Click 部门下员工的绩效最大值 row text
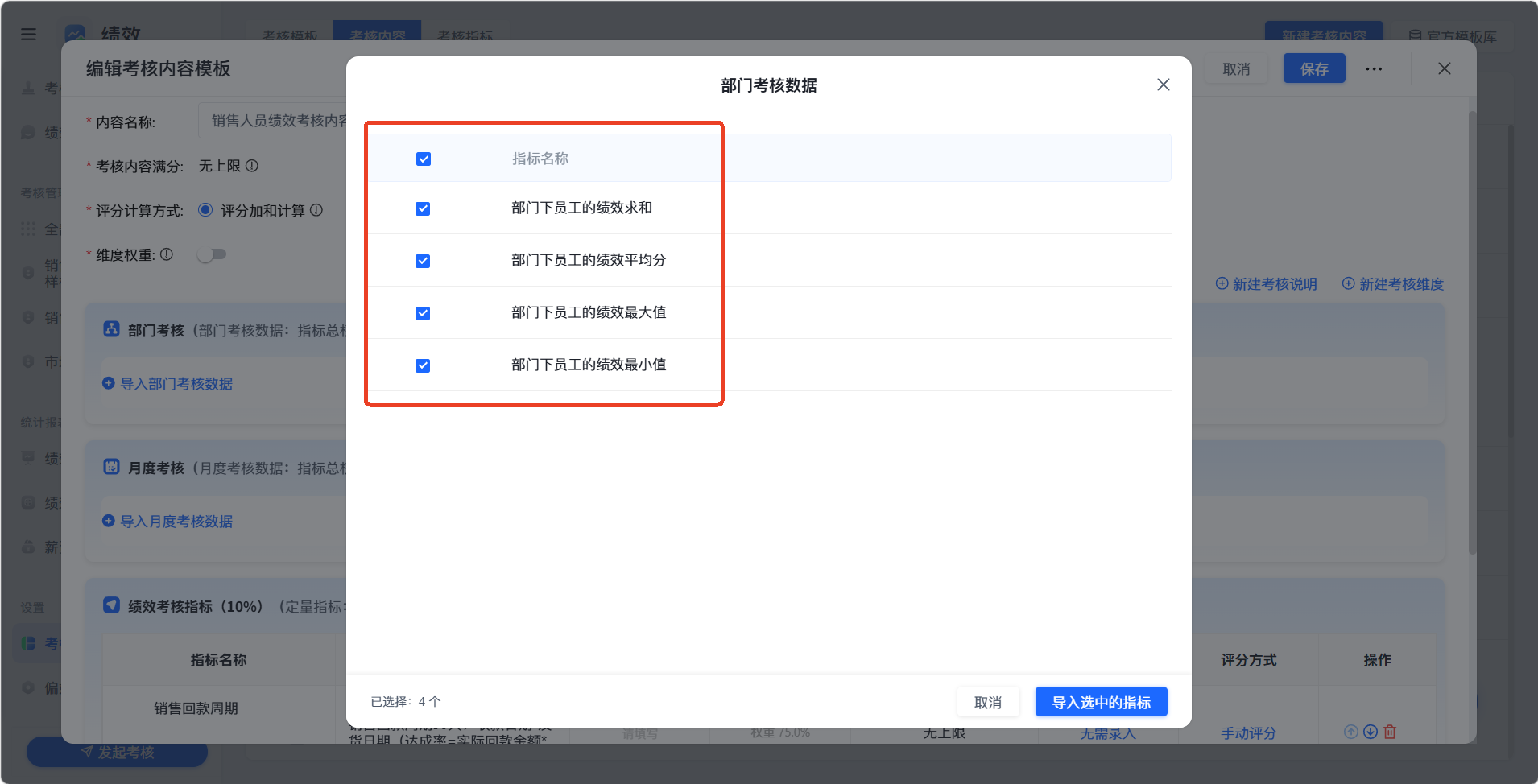The width and height of the screenshot is (1538, 784). (x=589, y=312)
